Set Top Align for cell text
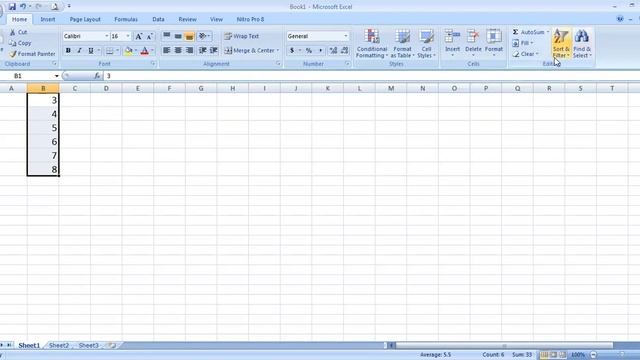Image resolution: width=640 pixels, height=360 pixels. point(167,36)
